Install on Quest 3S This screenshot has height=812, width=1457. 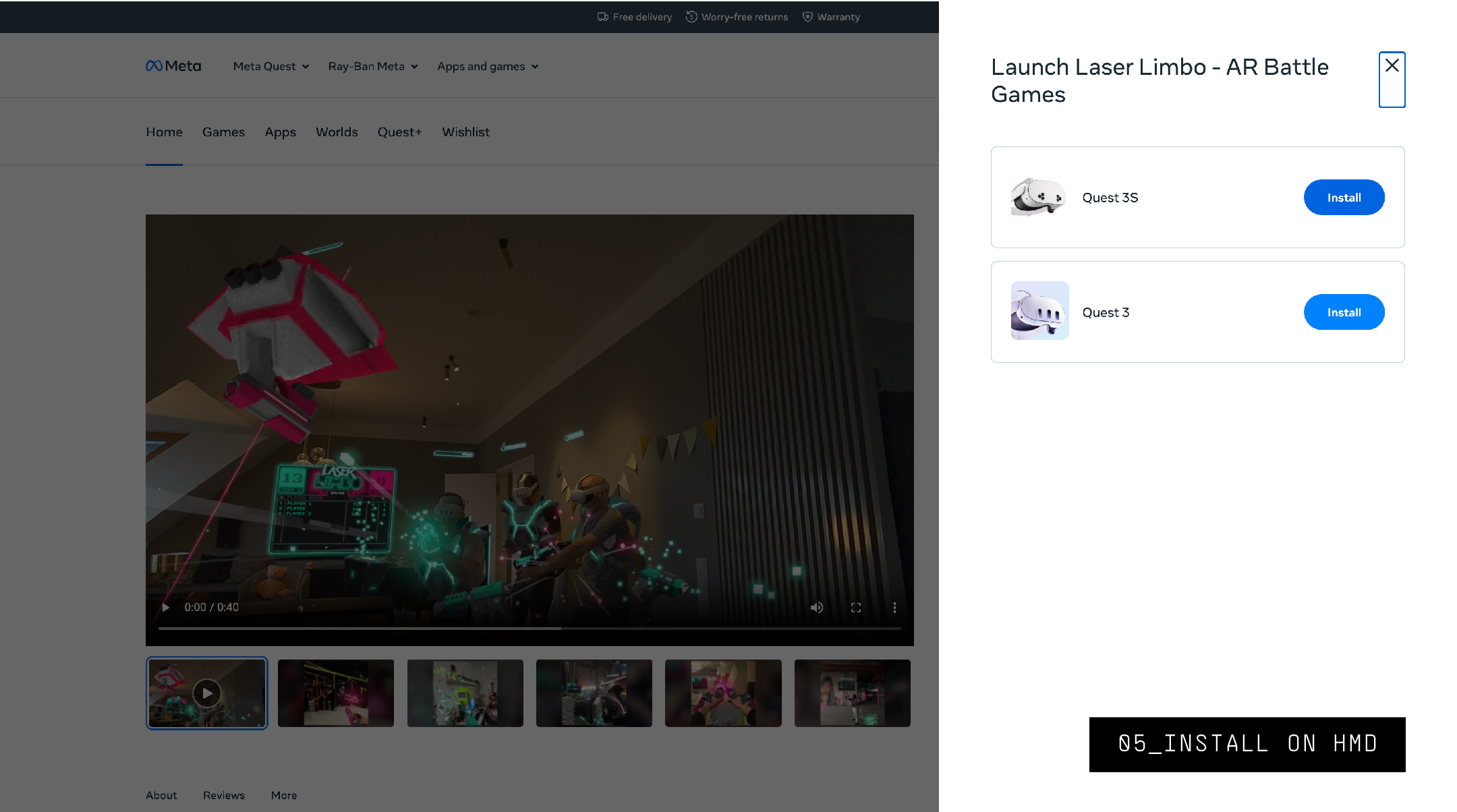pos(1344,198)
